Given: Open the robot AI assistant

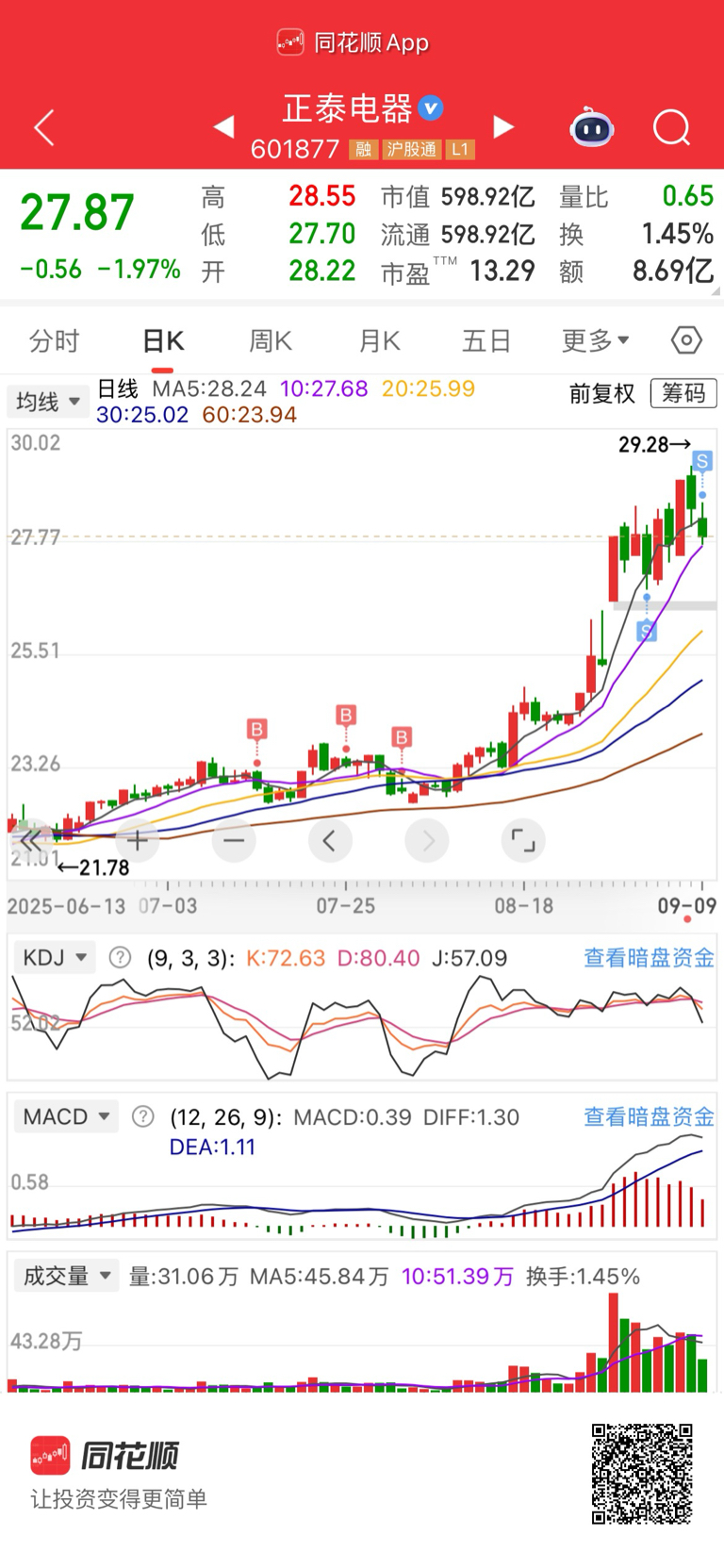Looking at the screenshot, I should coord(592,127).
